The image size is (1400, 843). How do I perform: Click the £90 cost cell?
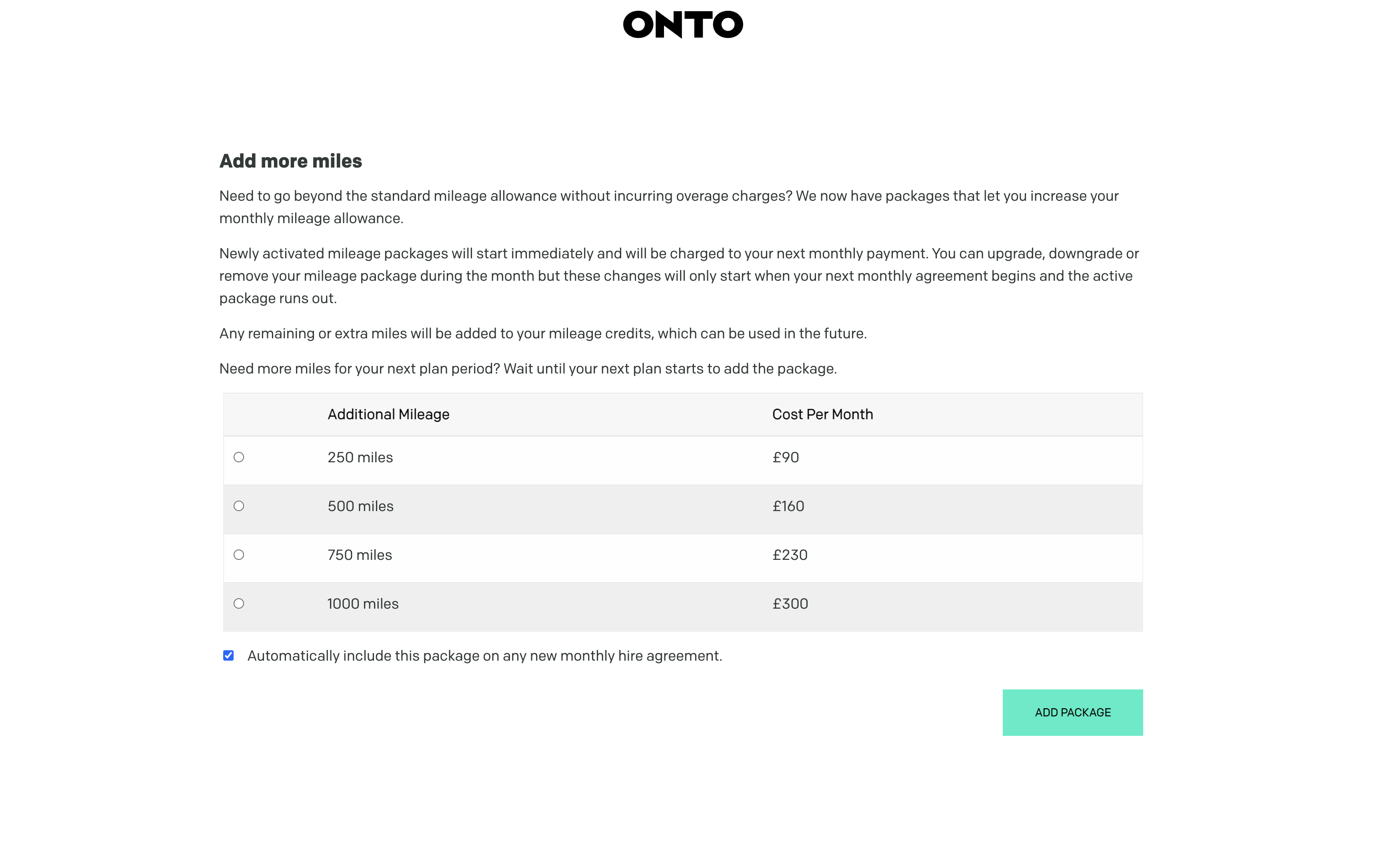coord(786,457)
